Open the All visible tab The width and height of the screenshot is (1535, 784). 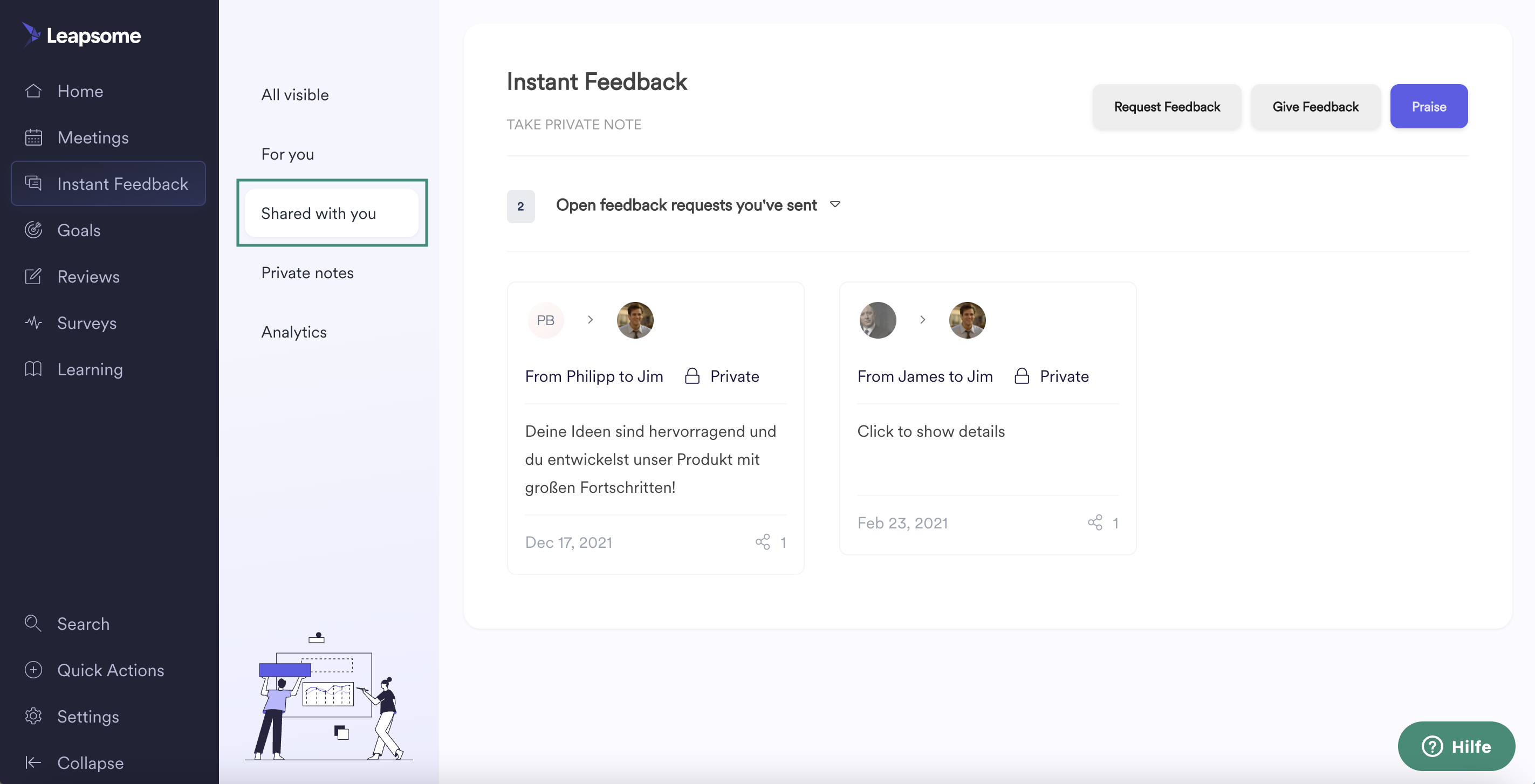(294, 94)
